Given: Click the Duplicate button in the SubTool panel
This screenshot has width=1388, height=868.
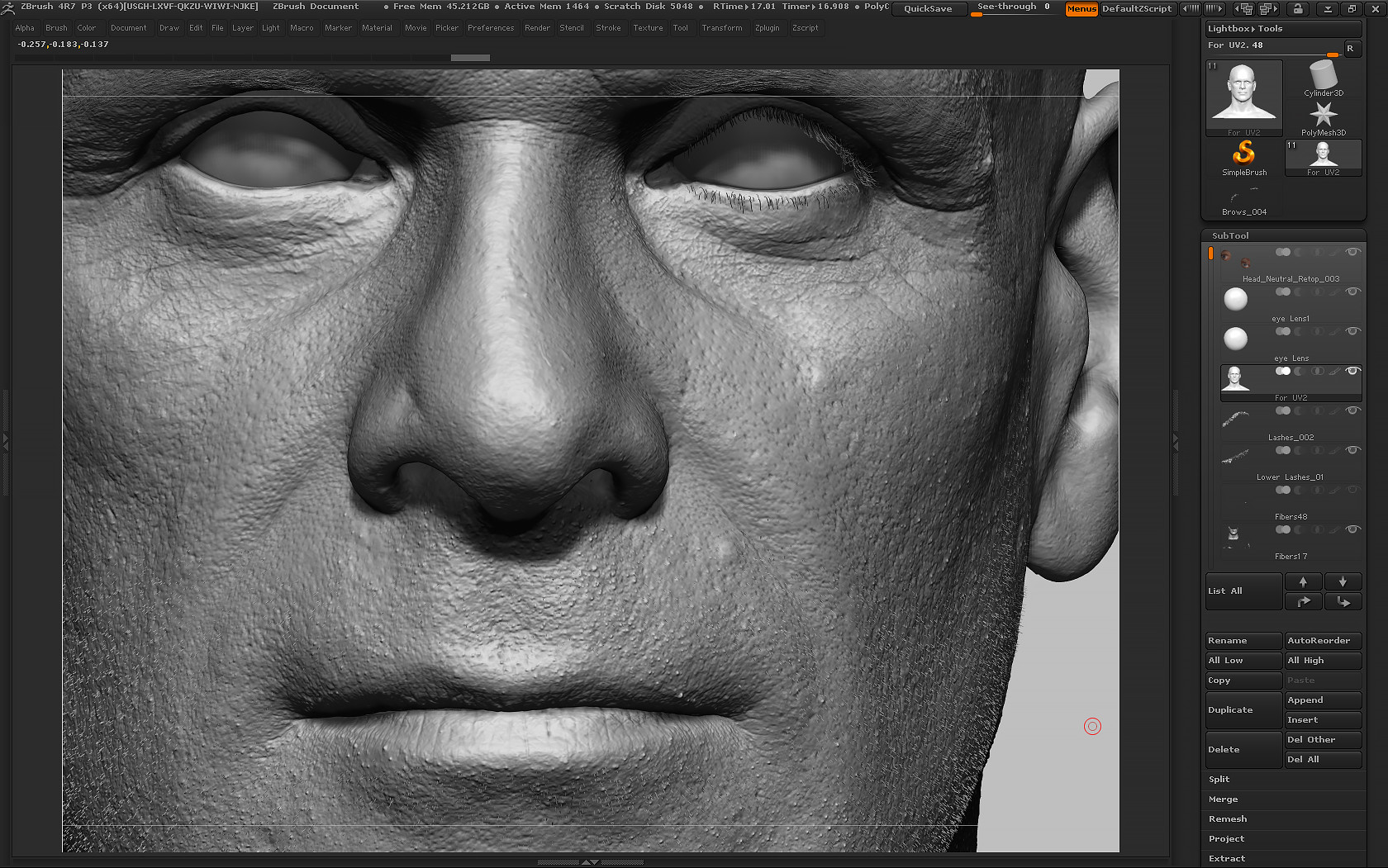Looking at the screenshot, I should (x=1243, y=709).
